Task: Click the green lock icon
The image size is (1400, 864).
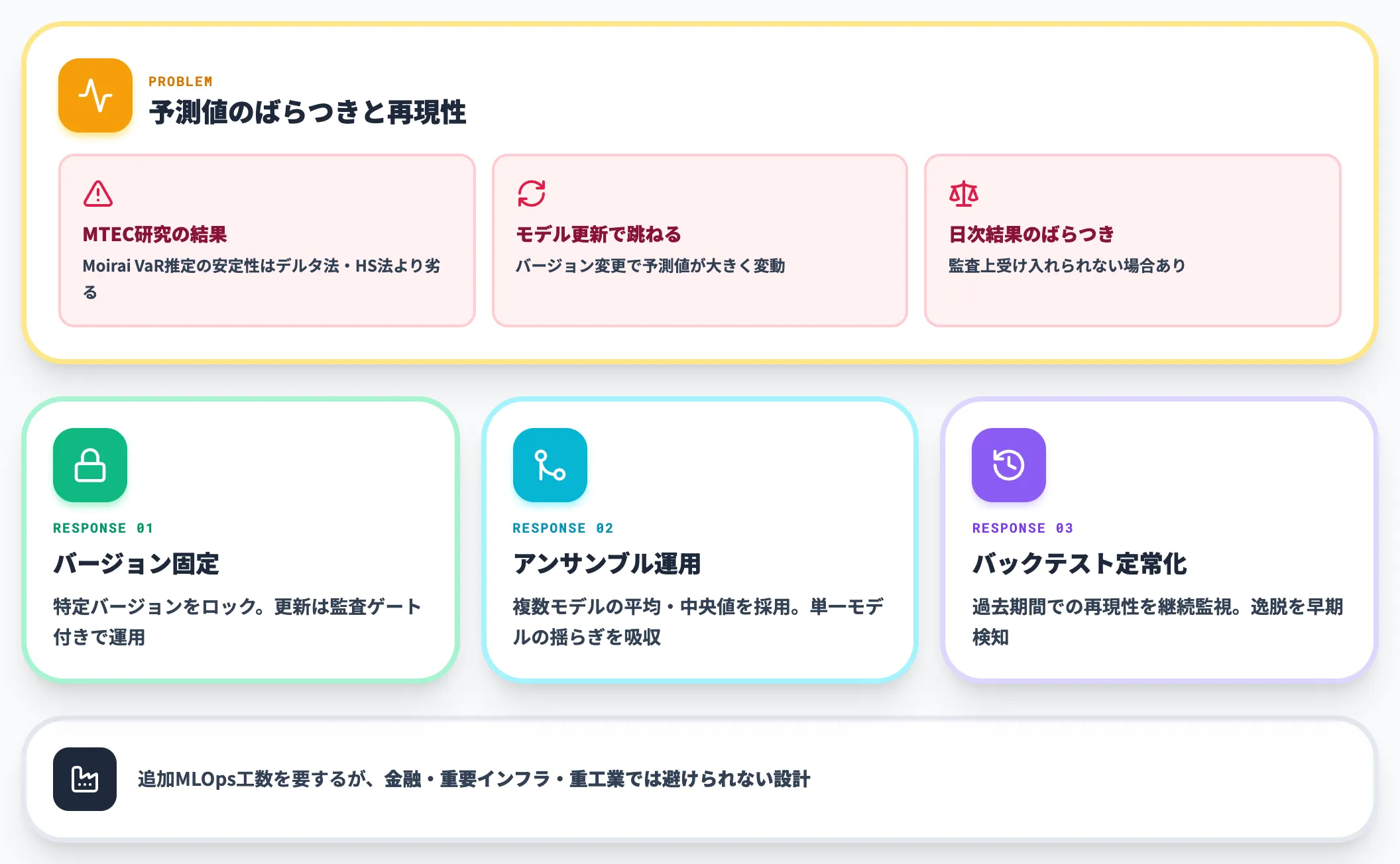Action: (x=90, y=465)
